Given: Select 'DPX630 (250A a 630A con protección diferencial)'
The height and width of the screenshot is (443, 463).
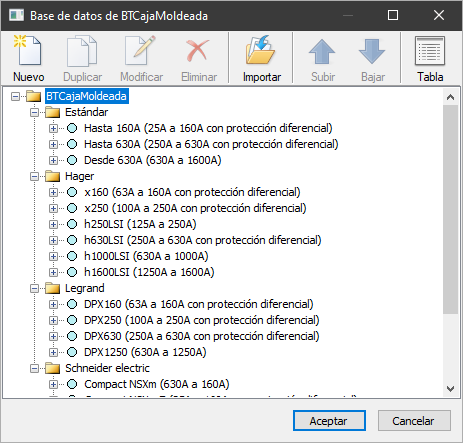Looking at the screenshot, I should [202, 336].
